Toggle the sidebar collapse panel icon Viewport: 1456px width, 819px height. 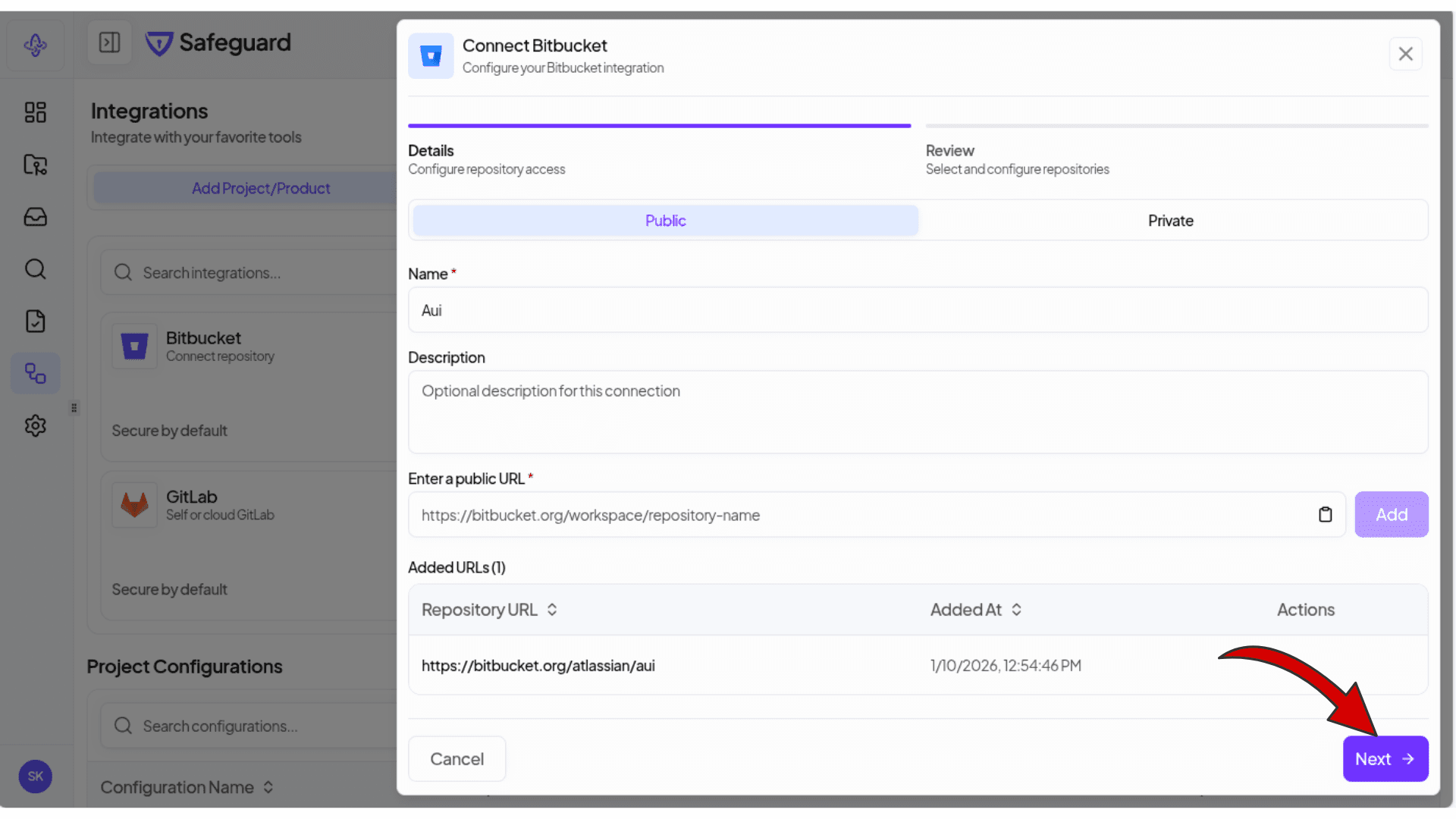(x=109, y=42)
